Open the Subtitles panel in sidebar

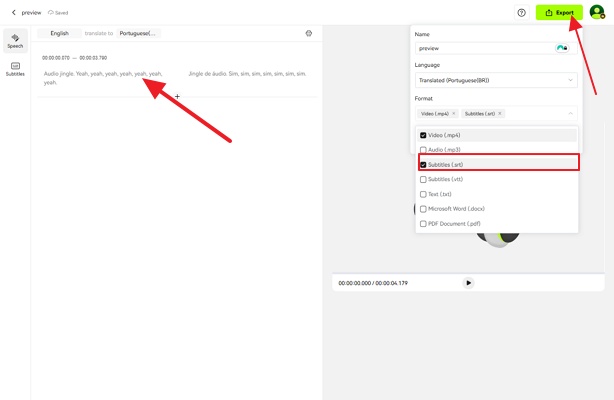15,69
